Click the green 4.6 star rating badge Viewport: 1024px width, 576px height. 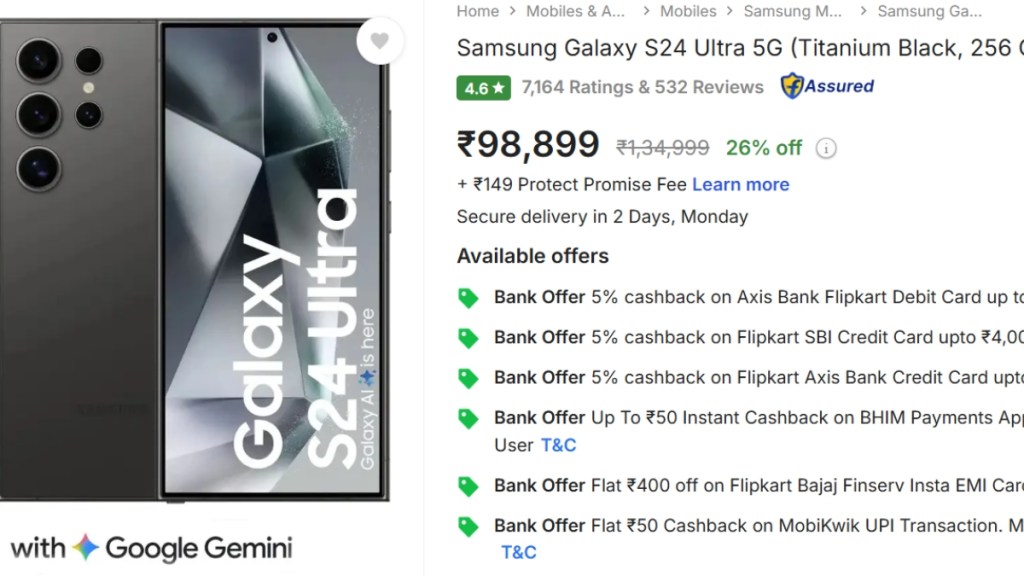click(483, 88)
